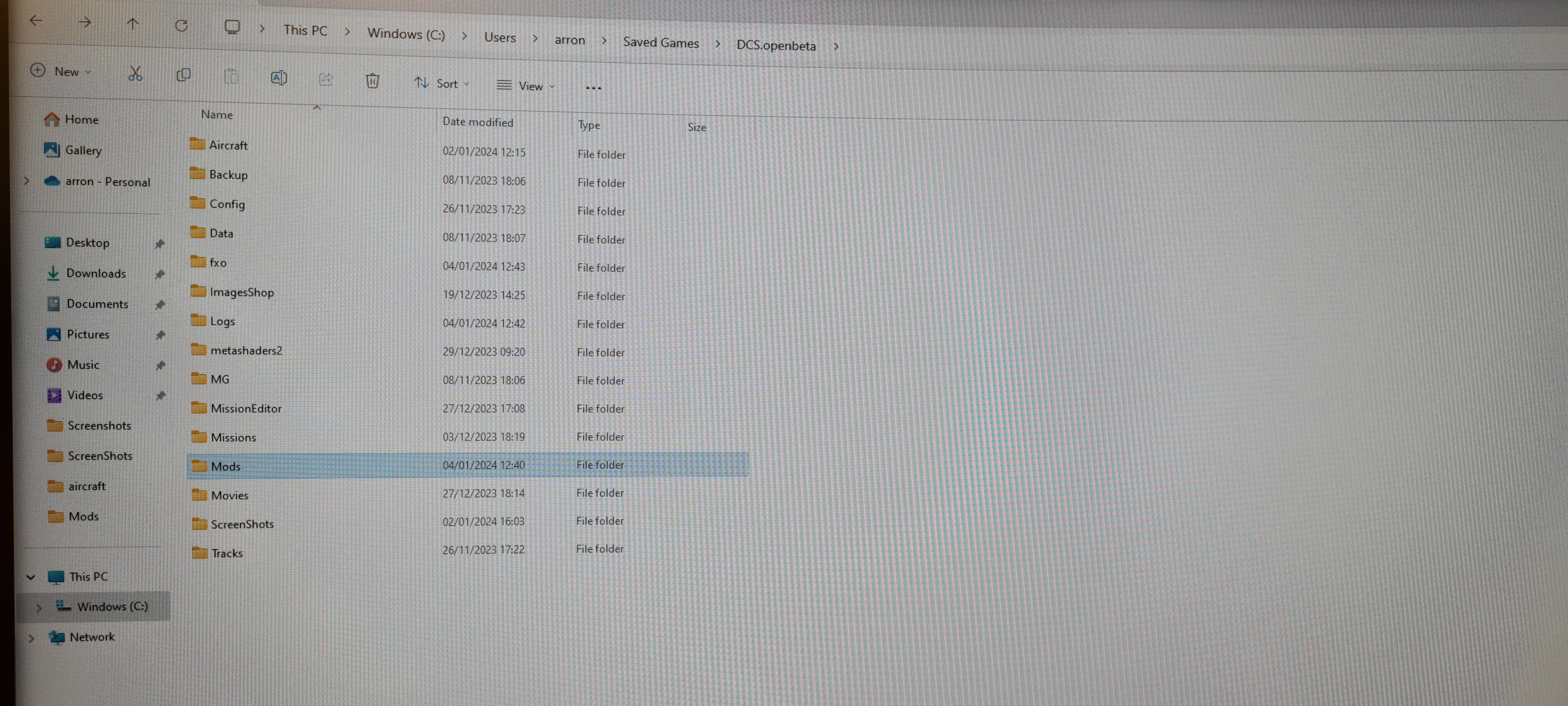Navigate to Saved Games breadcrumb

(660, 43)
